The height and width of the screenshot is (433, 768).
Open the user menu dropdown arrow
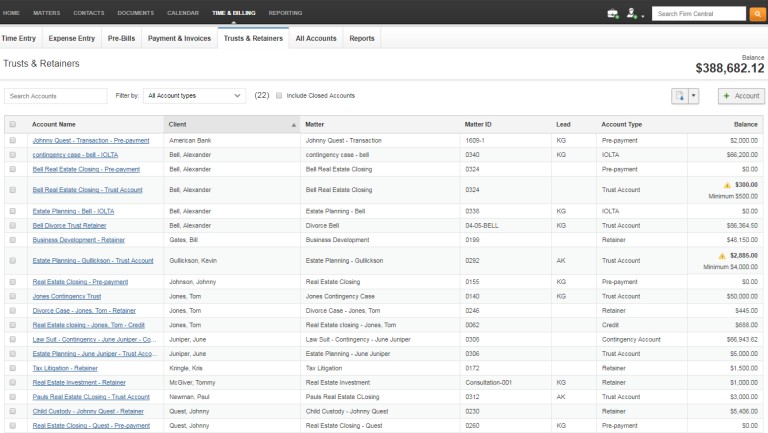coord(643,15)
